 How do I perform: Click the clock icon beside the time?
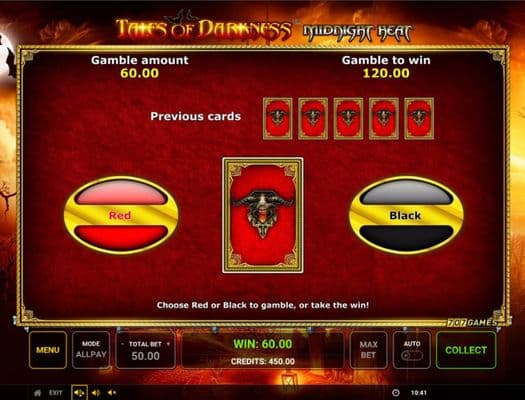point(395,393)
